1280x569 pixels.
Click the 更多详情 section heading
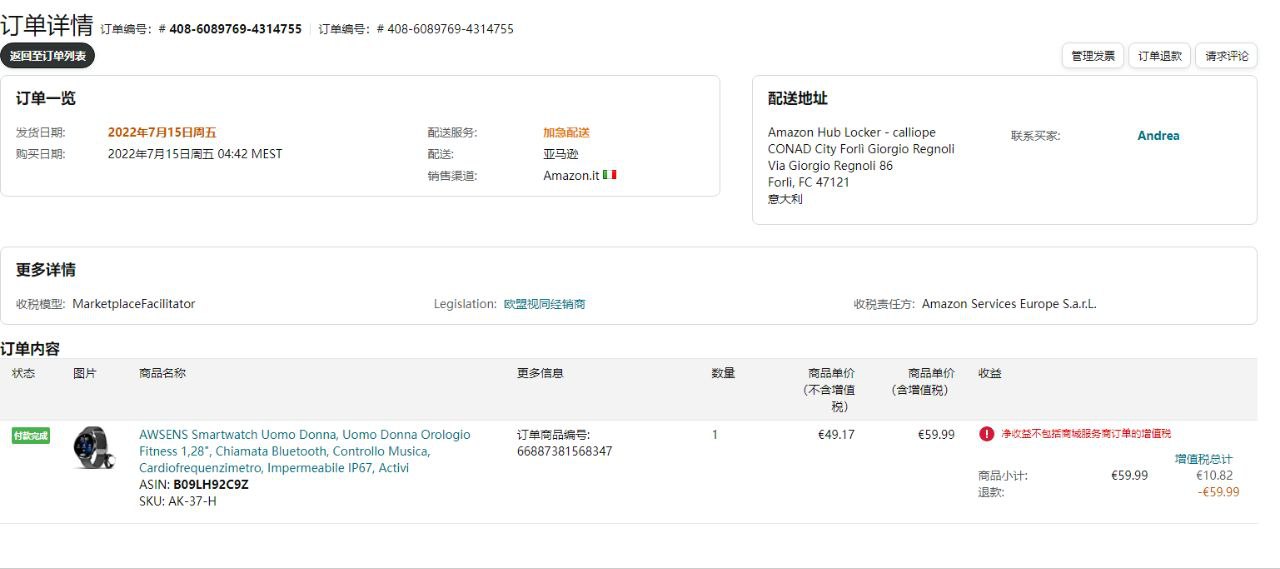tap(46, 270)
